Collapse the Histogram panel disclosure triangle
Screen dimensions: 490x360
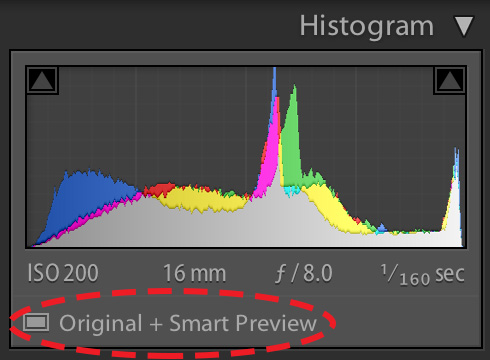[464, 26]
